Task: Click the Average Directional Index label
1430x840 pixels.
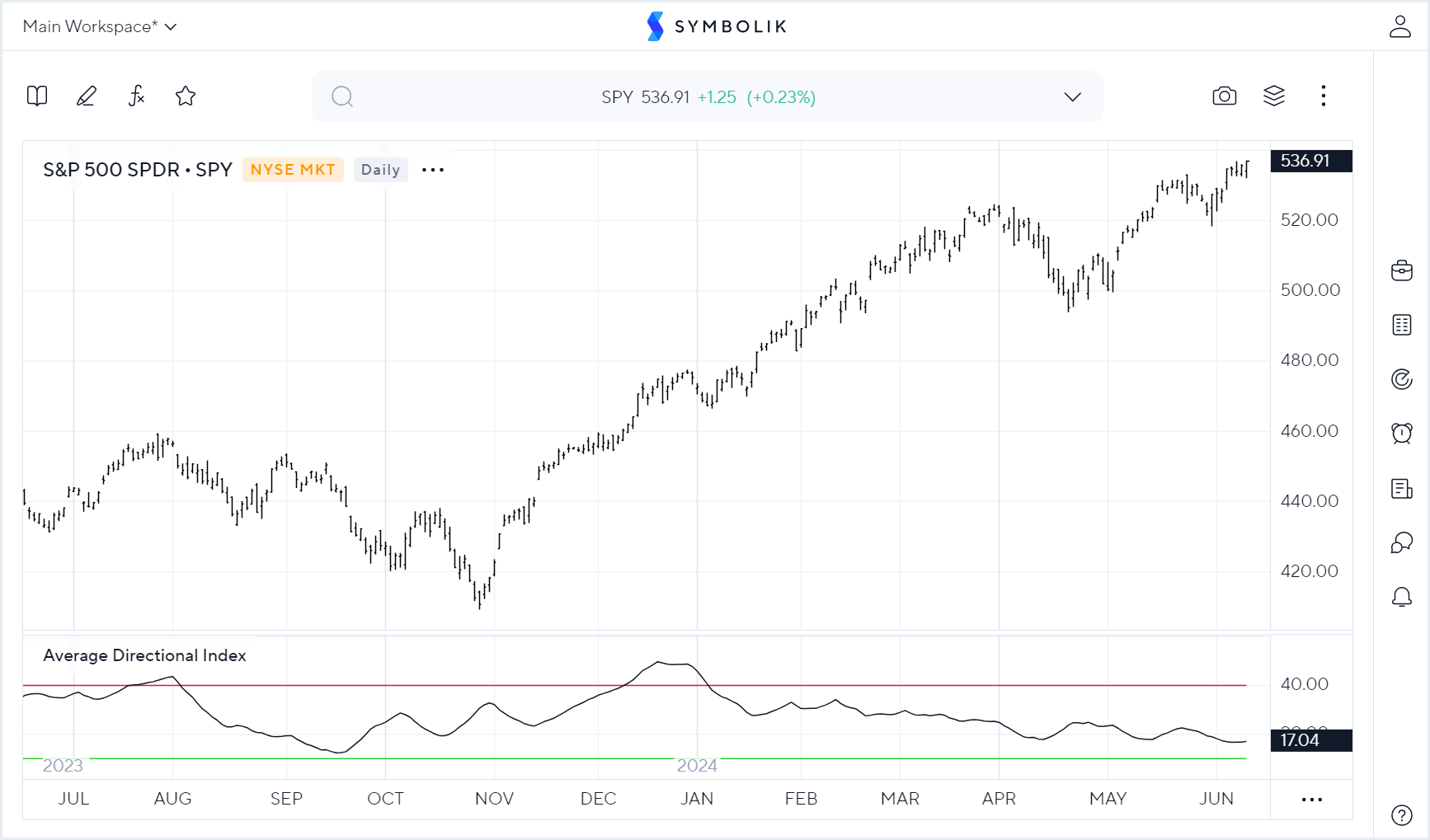Action: pos(144,655)
